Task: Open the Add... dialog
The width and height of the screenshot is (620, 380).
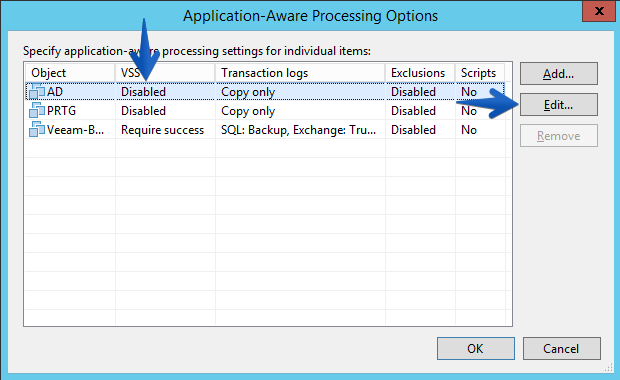Action: click(x=558, y=74)
